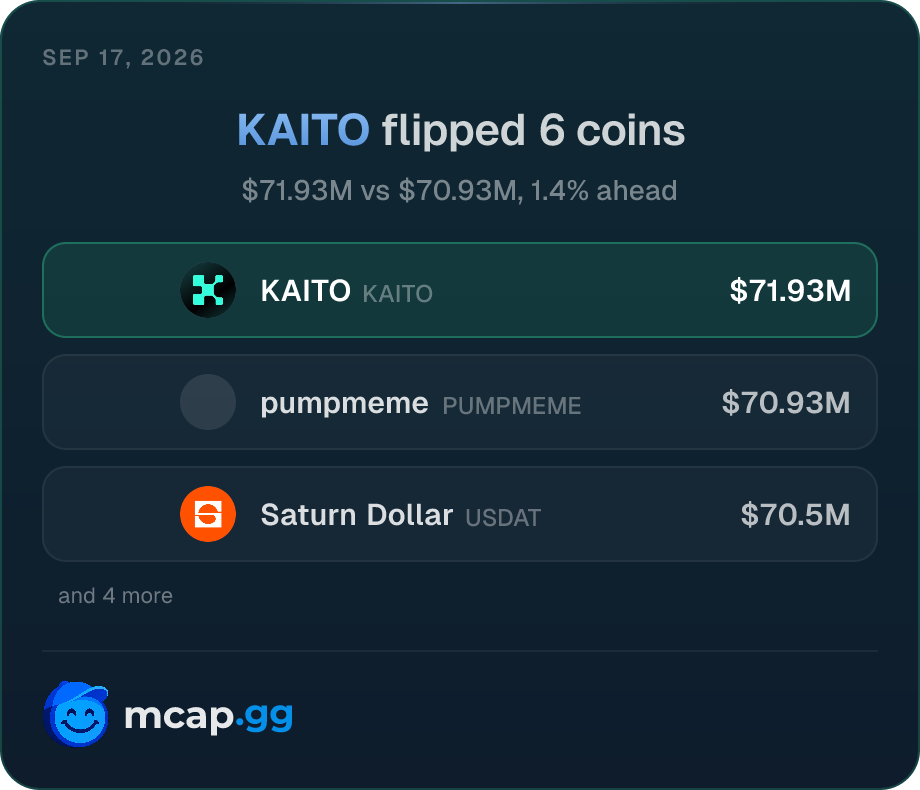Click the USDAT ticker symbol

click(503, 518)
